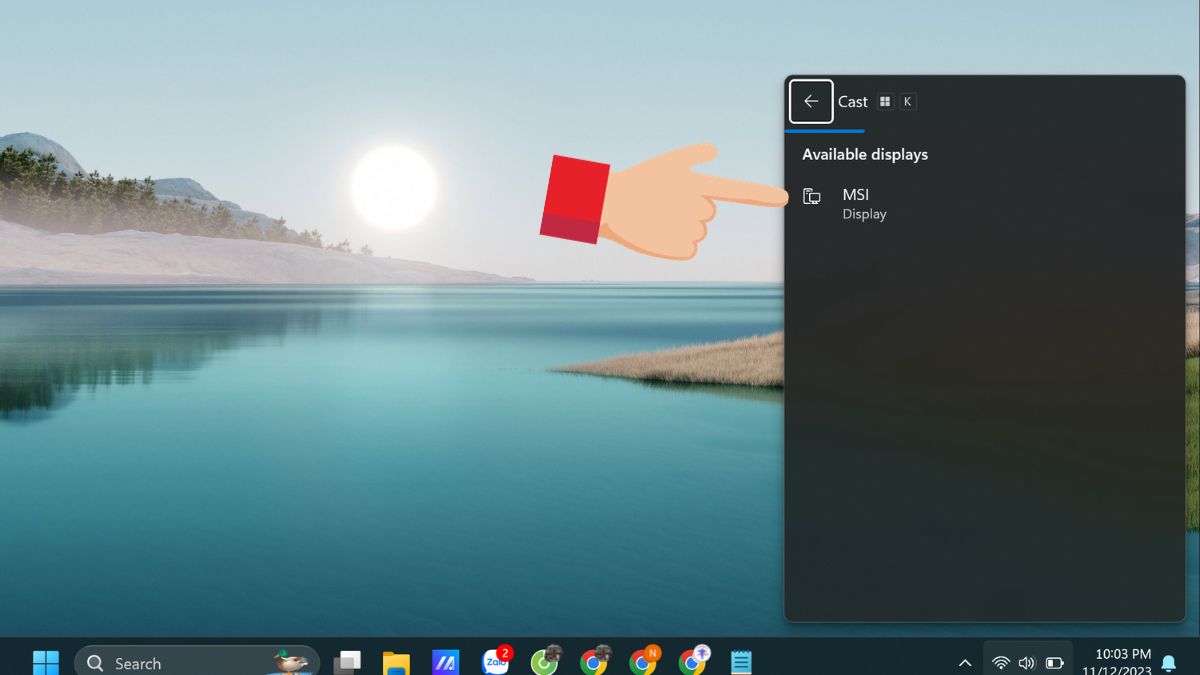Click the Available displays heading
This screenshot has height=675, width=1200.
(865, 154)
